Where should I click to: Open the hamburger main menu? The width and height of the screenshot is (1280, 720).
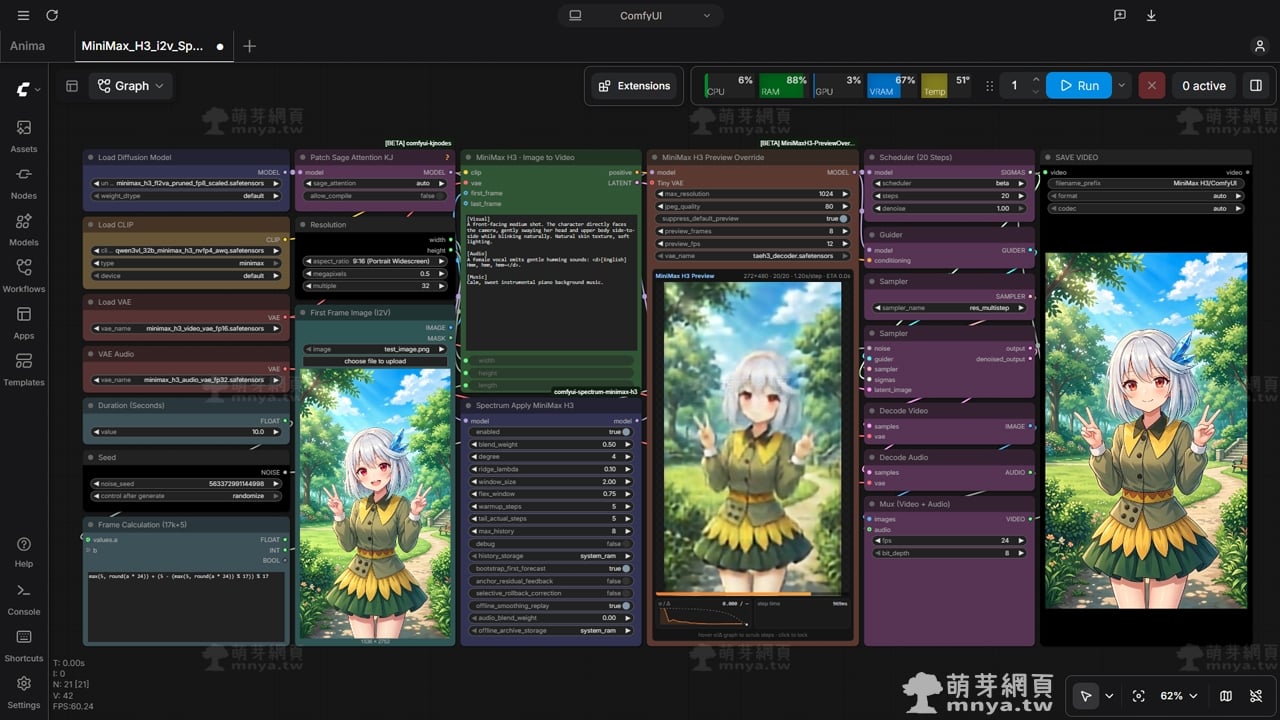[x=23, y=16]
